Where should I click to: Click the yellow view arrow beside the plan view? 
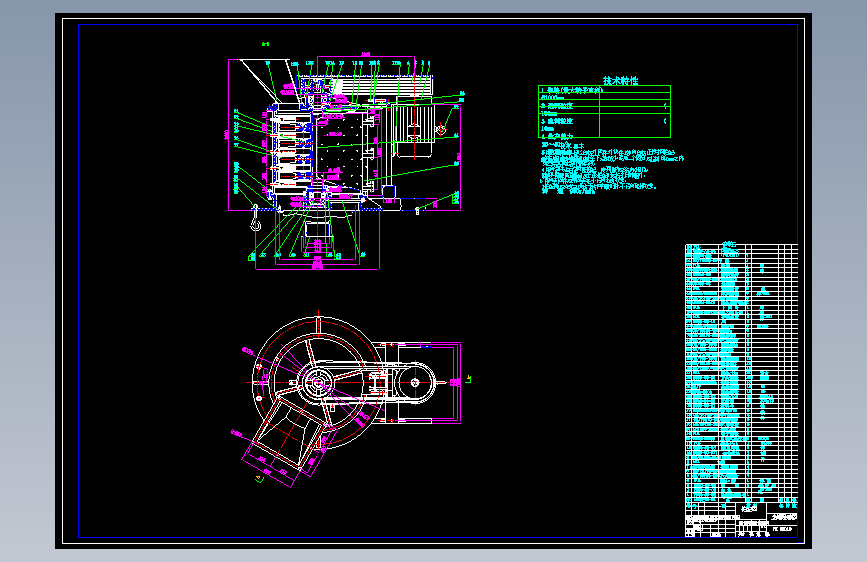pos(468,379)
